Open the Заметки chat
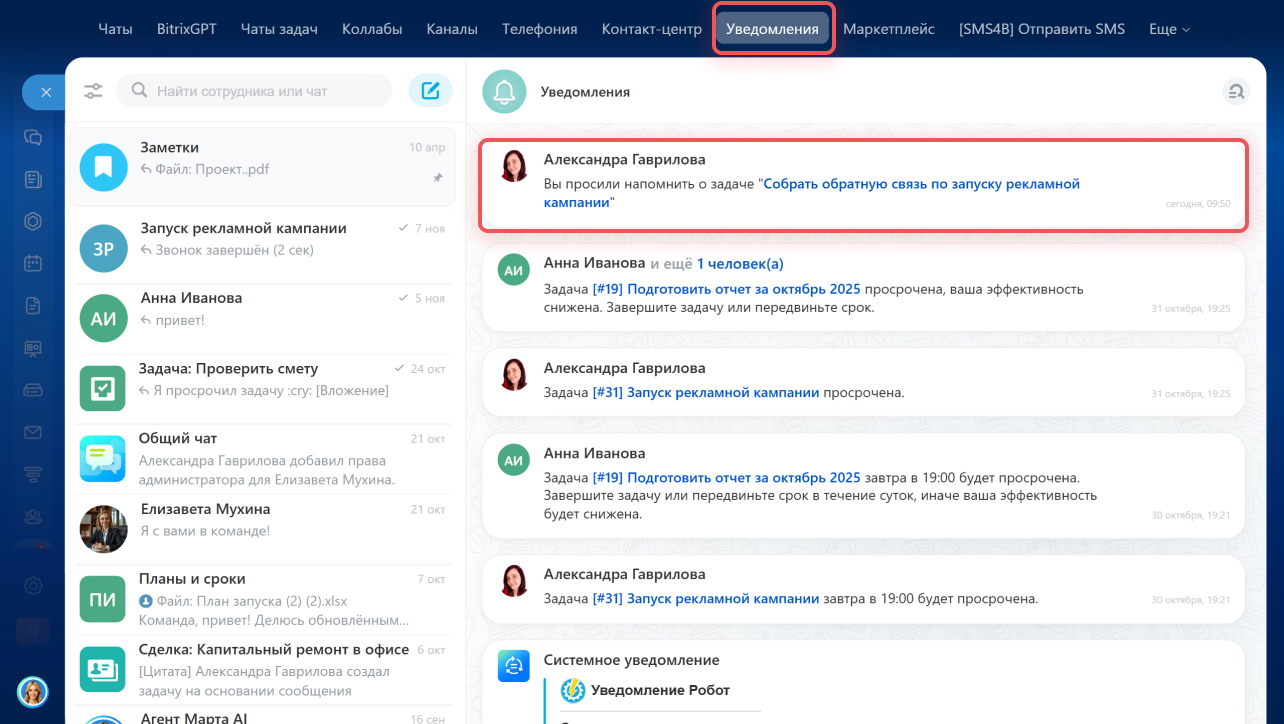The height and width of the screenshot is (724, 1284). click(262, 166)
